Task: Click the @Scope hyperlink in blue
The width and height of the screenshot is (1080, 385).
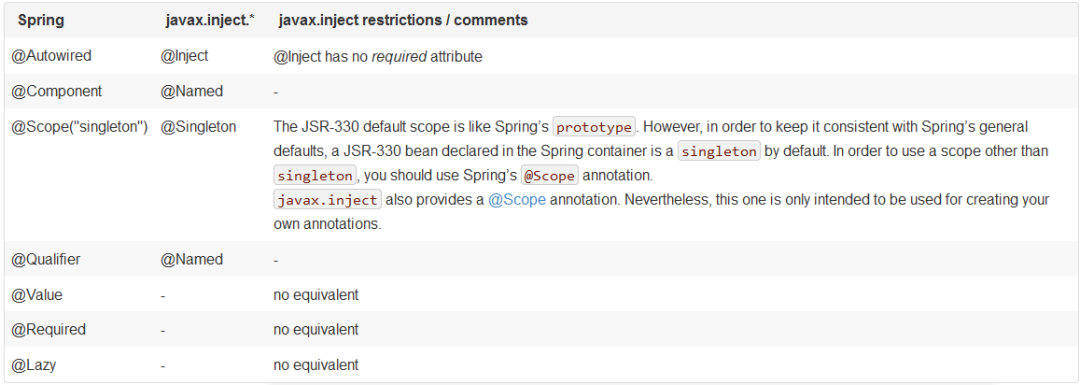Action: pyautogui.click(x=517, y=200)
